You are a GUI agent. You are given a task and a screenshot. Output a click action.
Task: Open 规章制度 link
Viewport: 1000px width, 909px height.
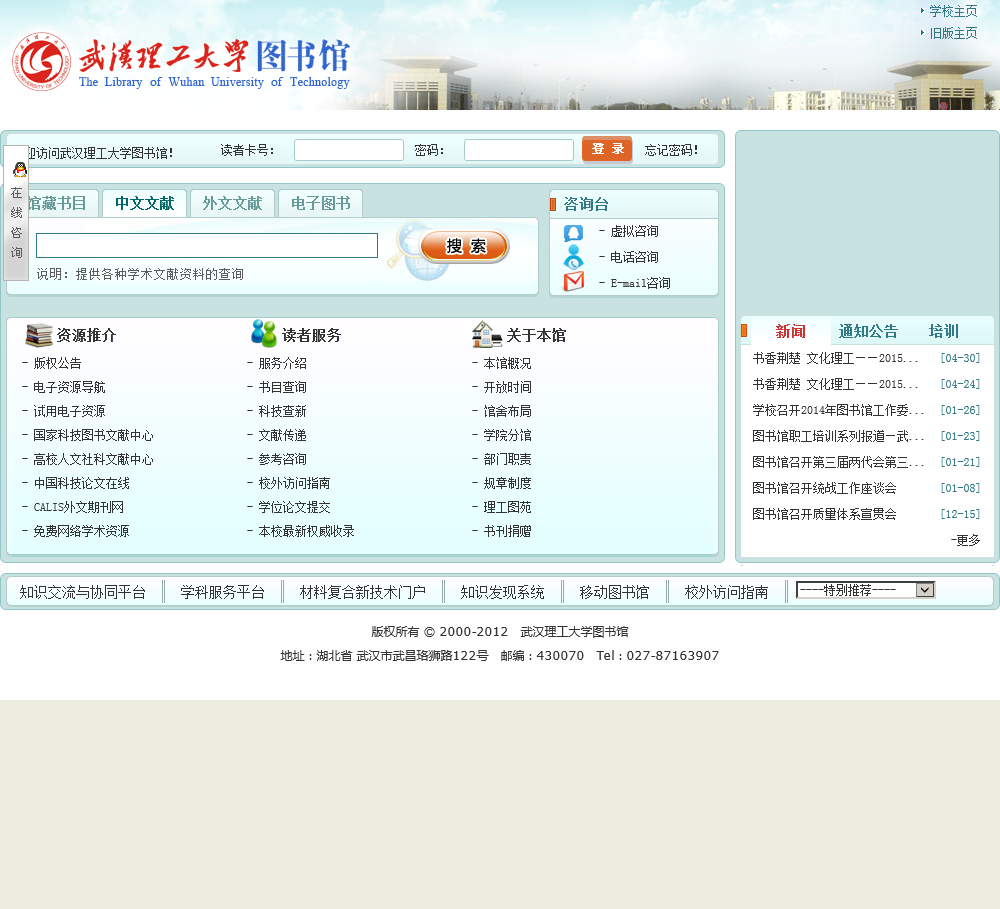[508, 484]
